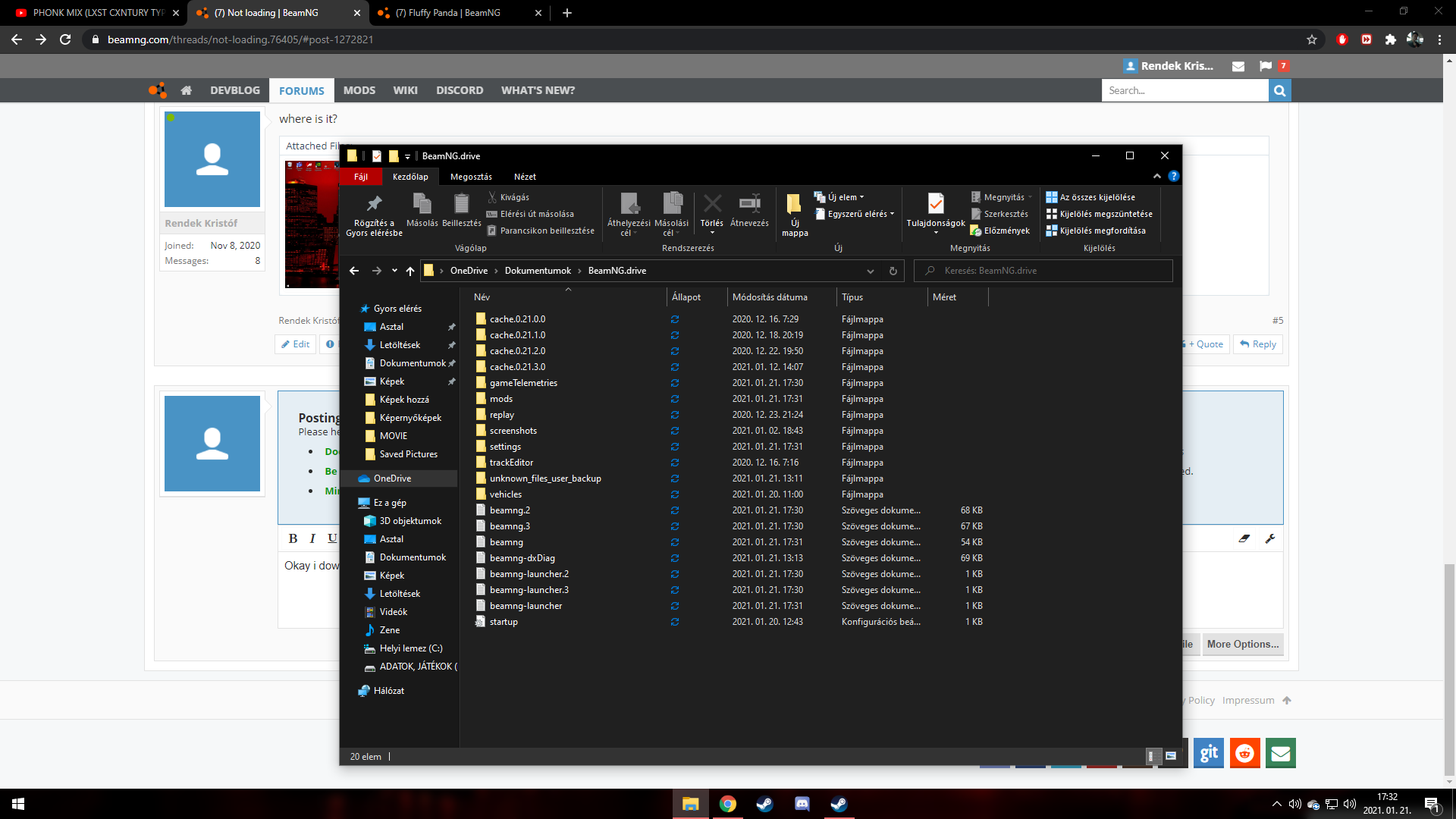
Task: Click Előzmények history
Action: (x=1000, y=231)
